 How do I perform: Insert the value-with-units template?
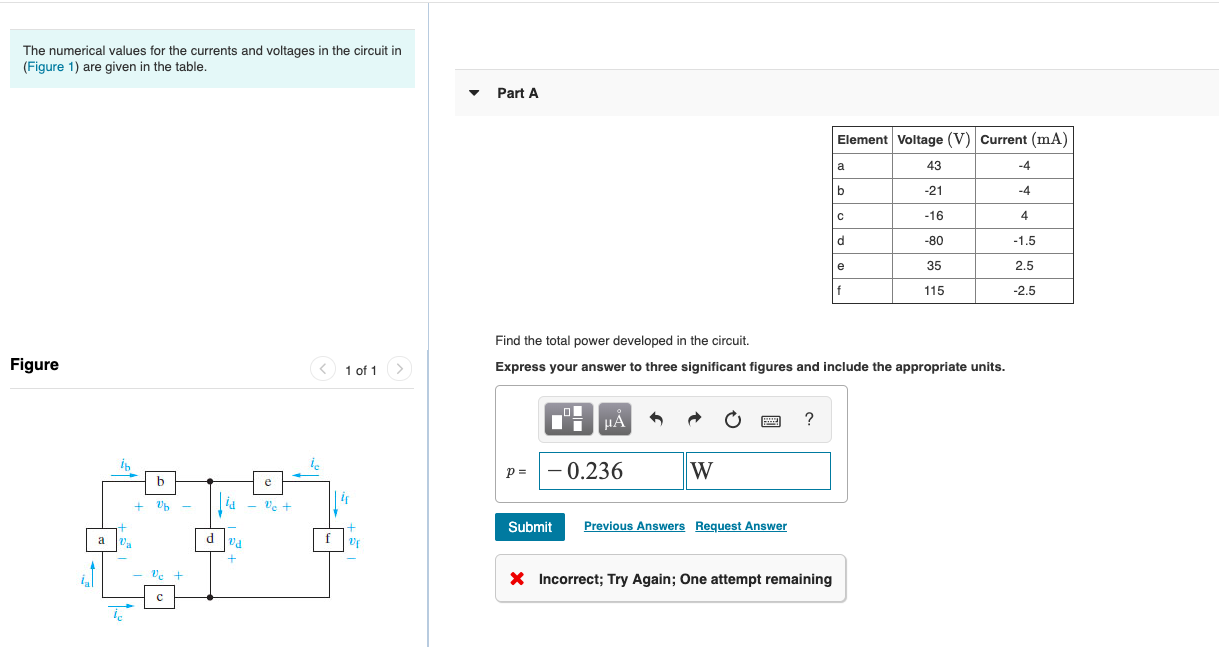coord(567,419)
